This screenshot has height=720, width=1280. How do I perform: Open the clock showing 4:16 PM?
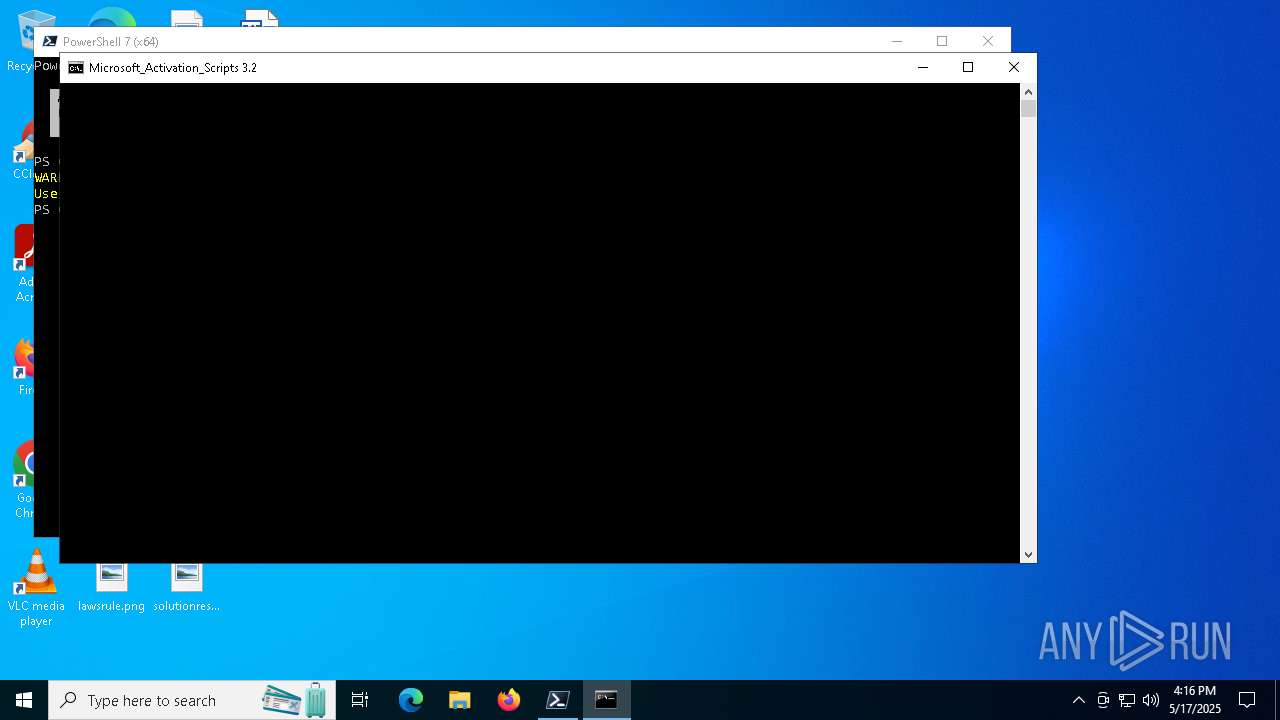(x=1195, y=700)
